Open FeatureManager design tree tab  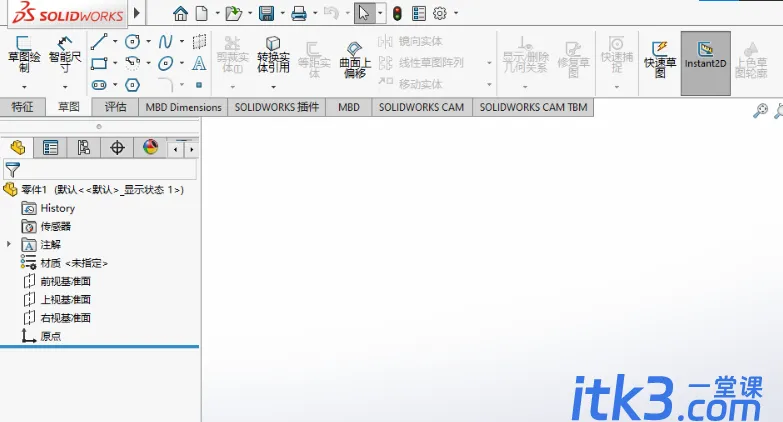click(17, 148)
